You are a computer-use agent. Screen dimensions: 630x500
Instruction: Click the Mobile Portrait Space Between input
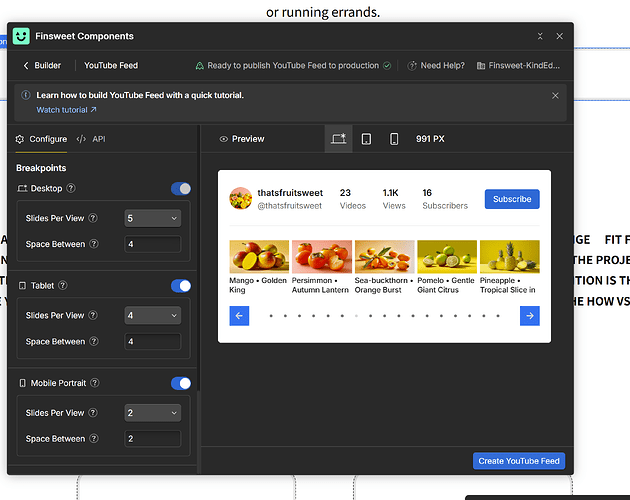tap(153, 439)
